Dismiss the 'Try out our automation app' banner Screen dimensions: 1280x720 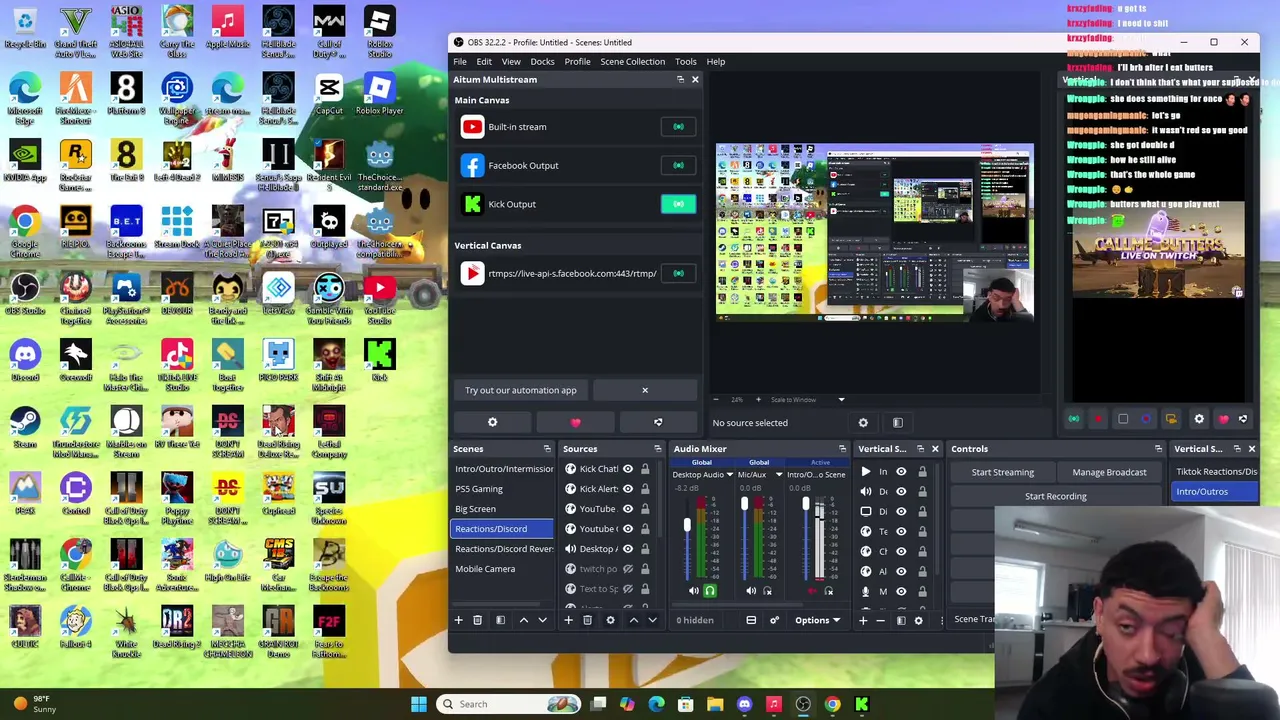[x=645, y=390]
